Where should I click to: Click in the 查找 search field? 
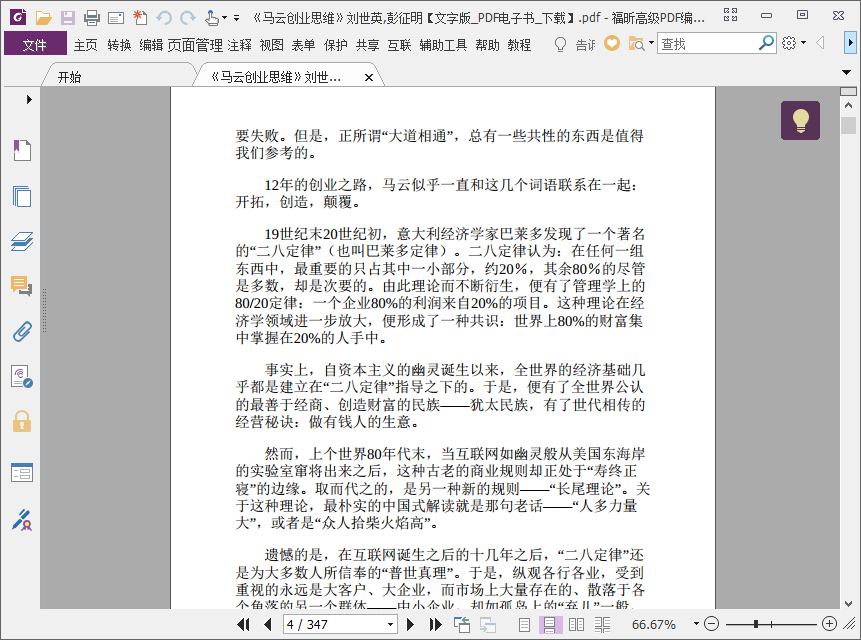707,43
